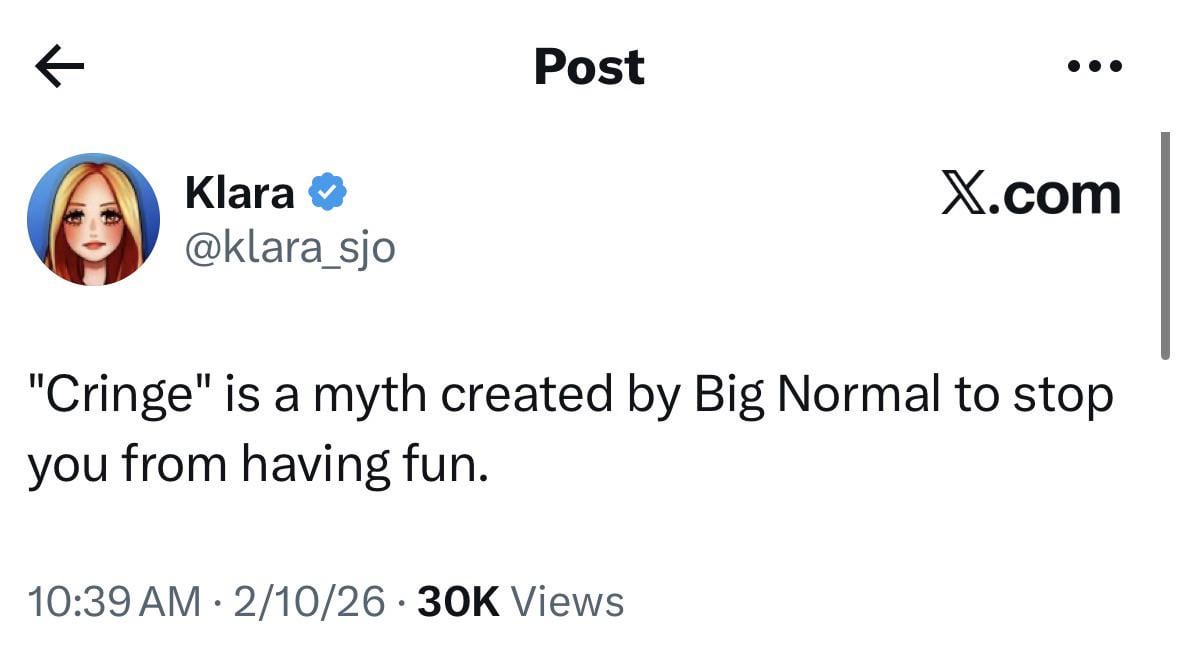
Task: Click the phrase "Big Normal" in the post
Action: pyautogui.click(x=817, y=396)
